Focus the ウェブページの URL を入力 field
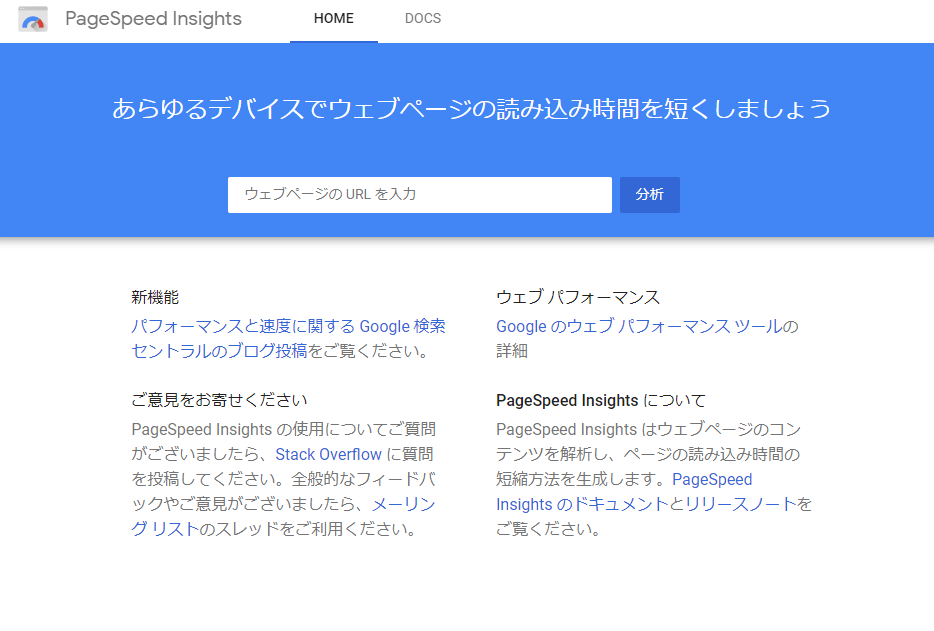The image size is (934, 631). point(419,195)
